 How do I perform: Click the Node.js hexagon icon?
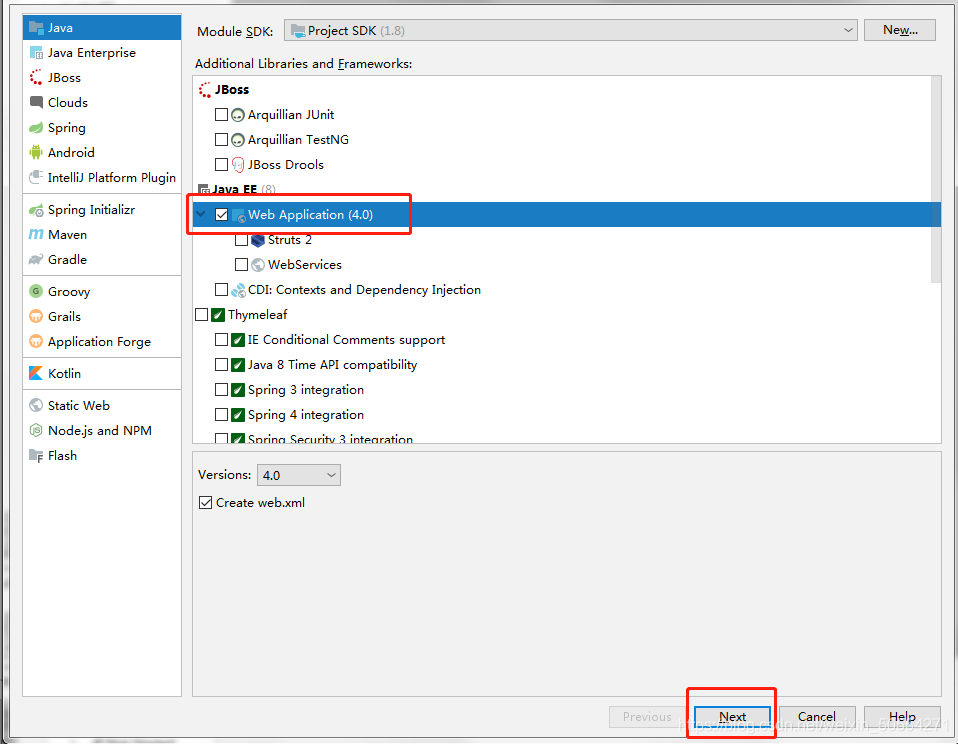[36, 431]
